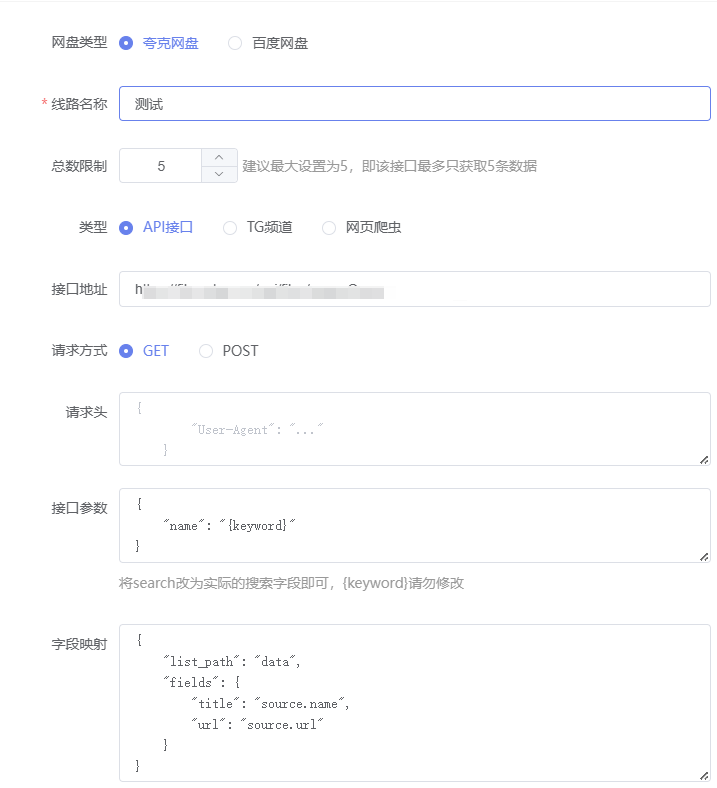Decrease 总数限制 with the down arrow
This screenshot has height=788, width=717.
tap(219, 174)
